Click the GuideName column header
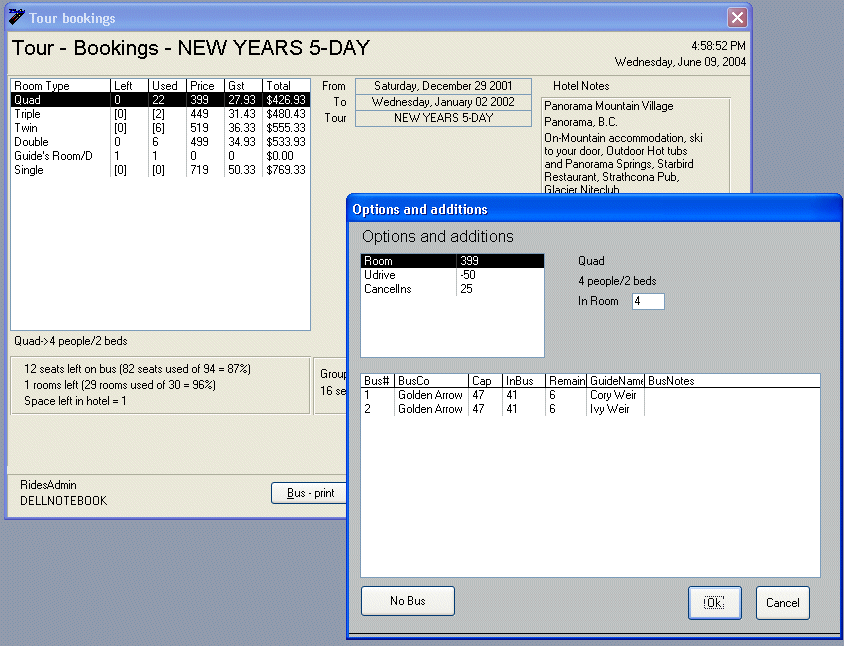Image resolution: width=844 pixels, height=646 pixels. pos(616,381)
